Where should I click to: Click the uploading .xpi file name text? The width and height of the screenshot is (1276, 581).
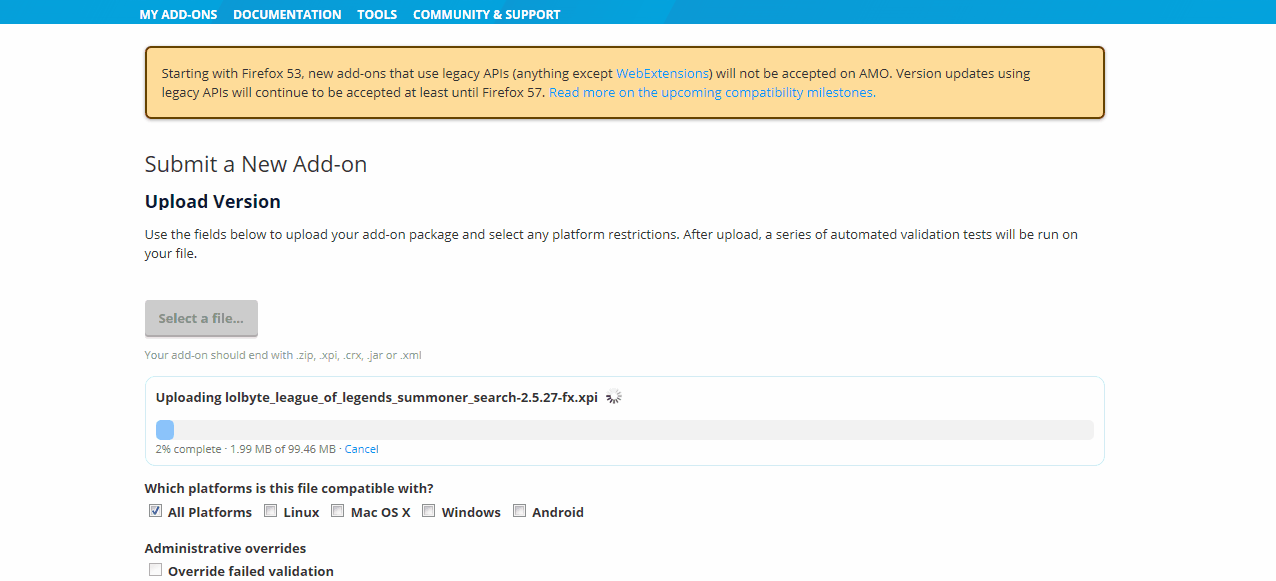[x=411, y=397]
